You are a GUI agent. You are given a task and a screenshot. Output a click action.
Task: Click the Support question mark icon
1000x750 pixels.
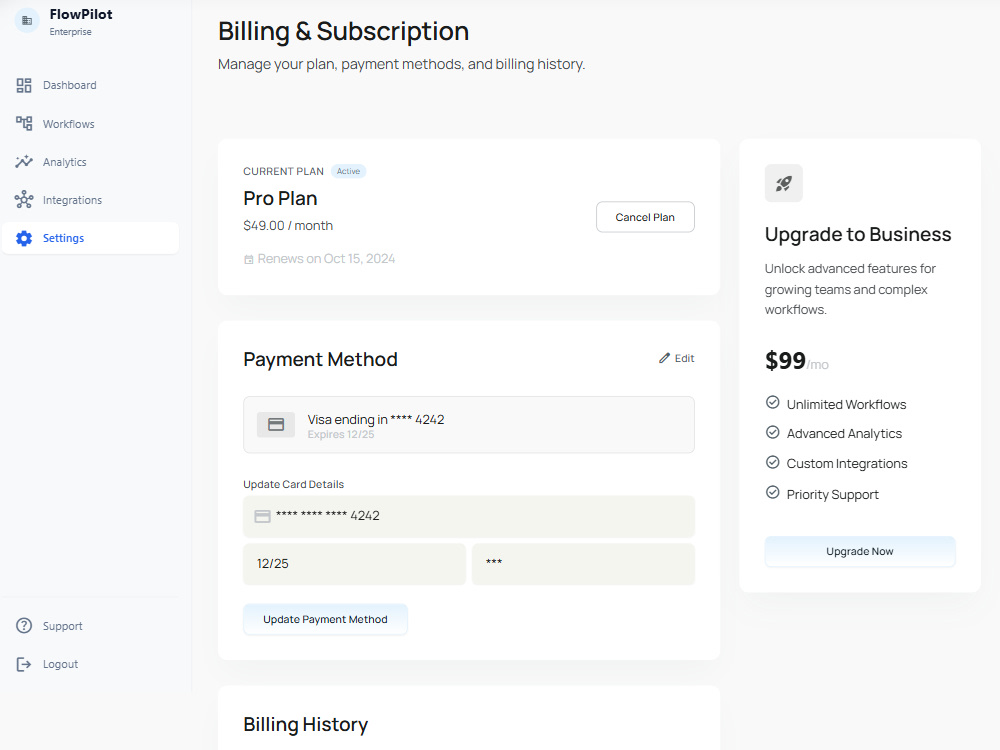(24, 626)
